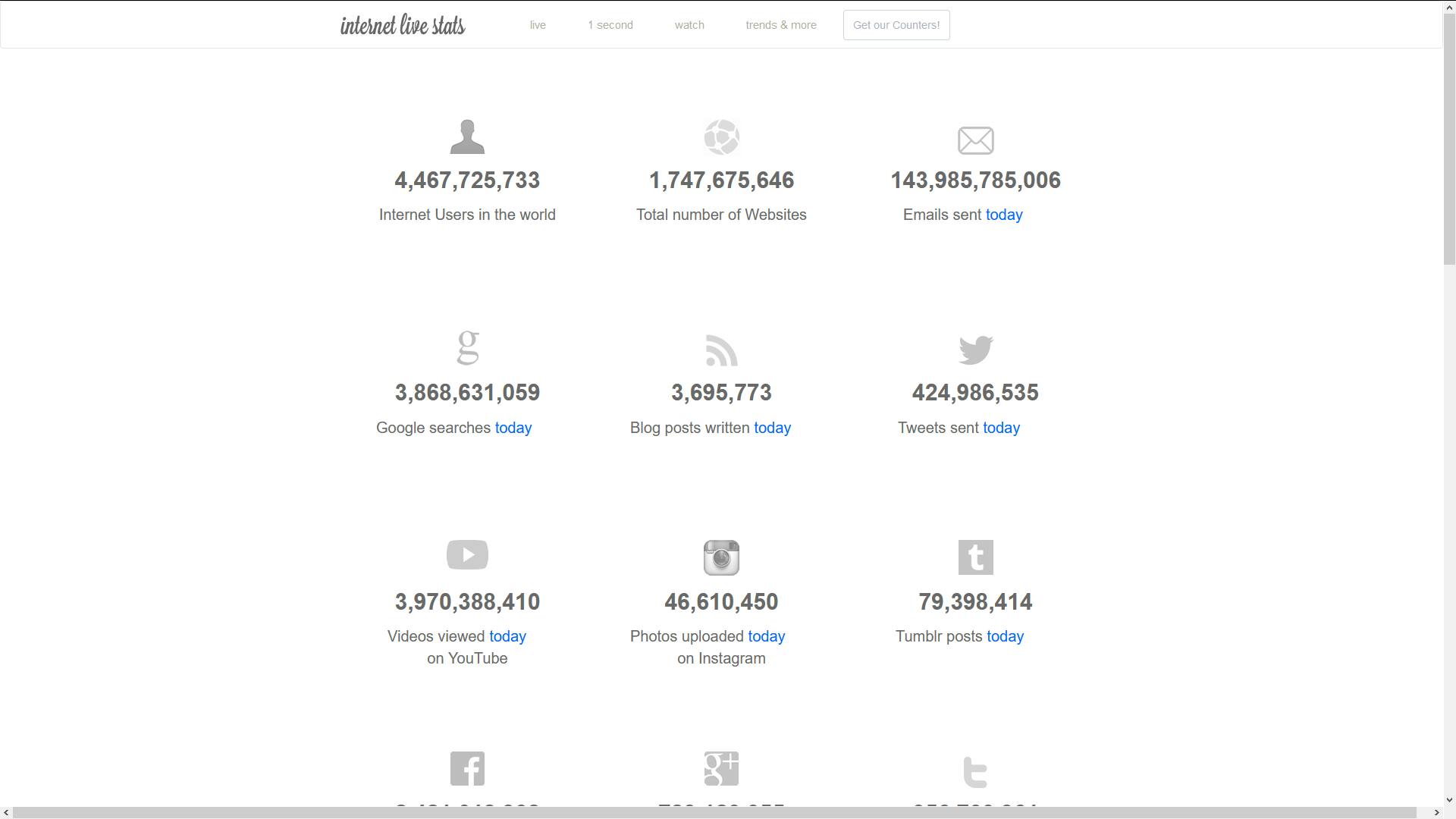
Task: Select the Blog posts RSS icon
Action: point(721,350)
